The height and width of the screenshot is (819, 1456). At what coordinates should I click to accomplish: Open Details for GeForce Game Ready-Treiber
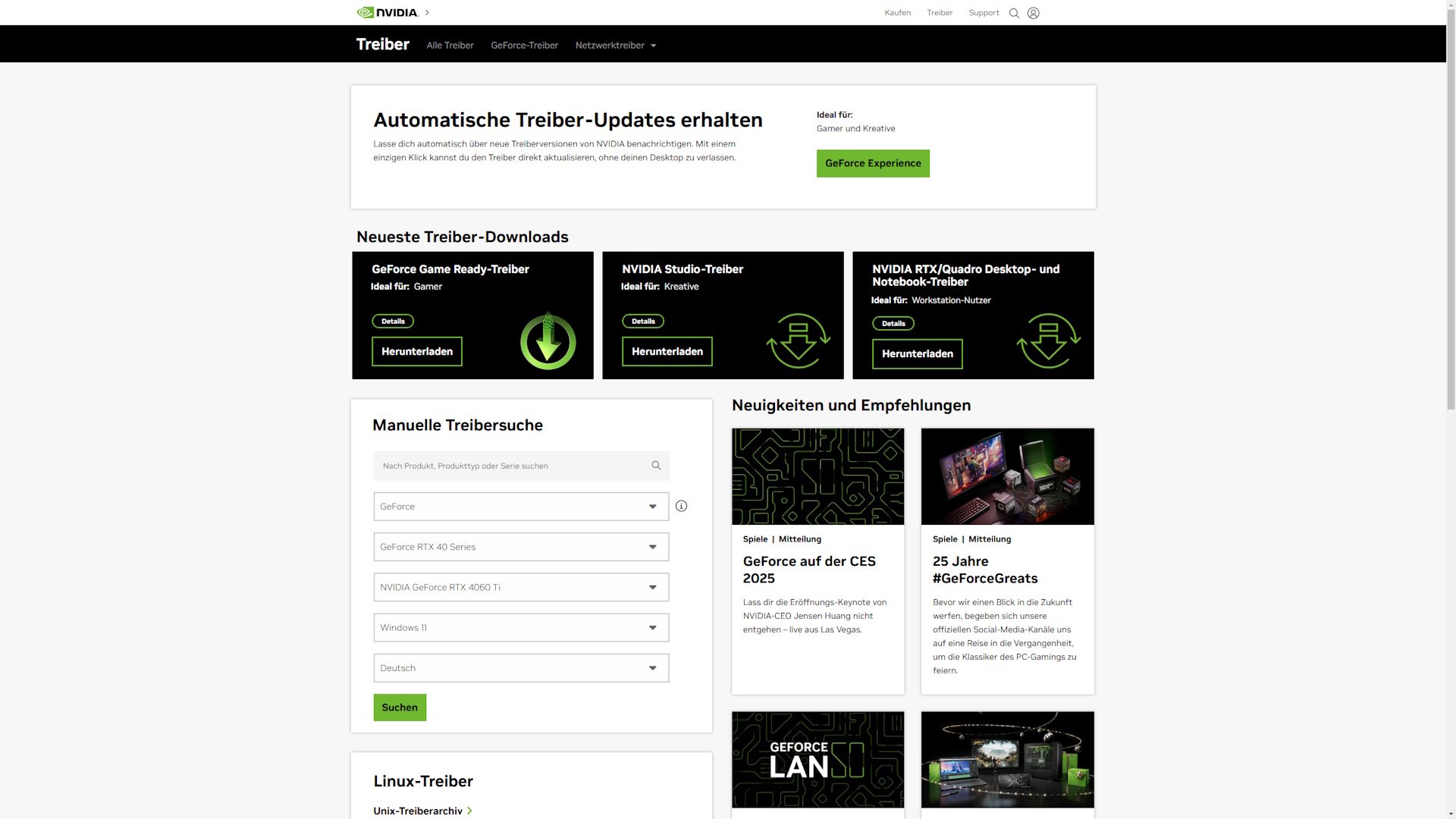click(x=393, y=321)
